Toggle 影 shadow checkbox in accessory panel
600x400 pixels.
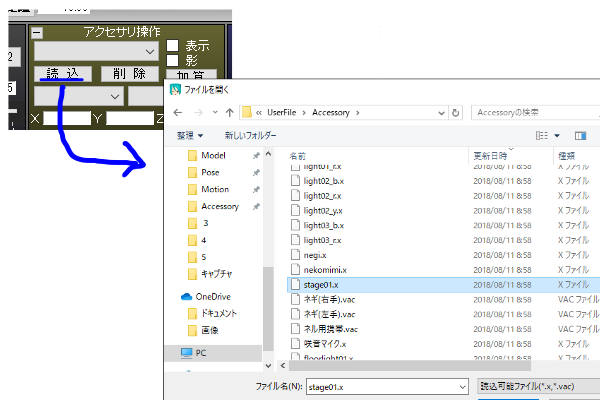pyautogui.click(x=173, y=60)
